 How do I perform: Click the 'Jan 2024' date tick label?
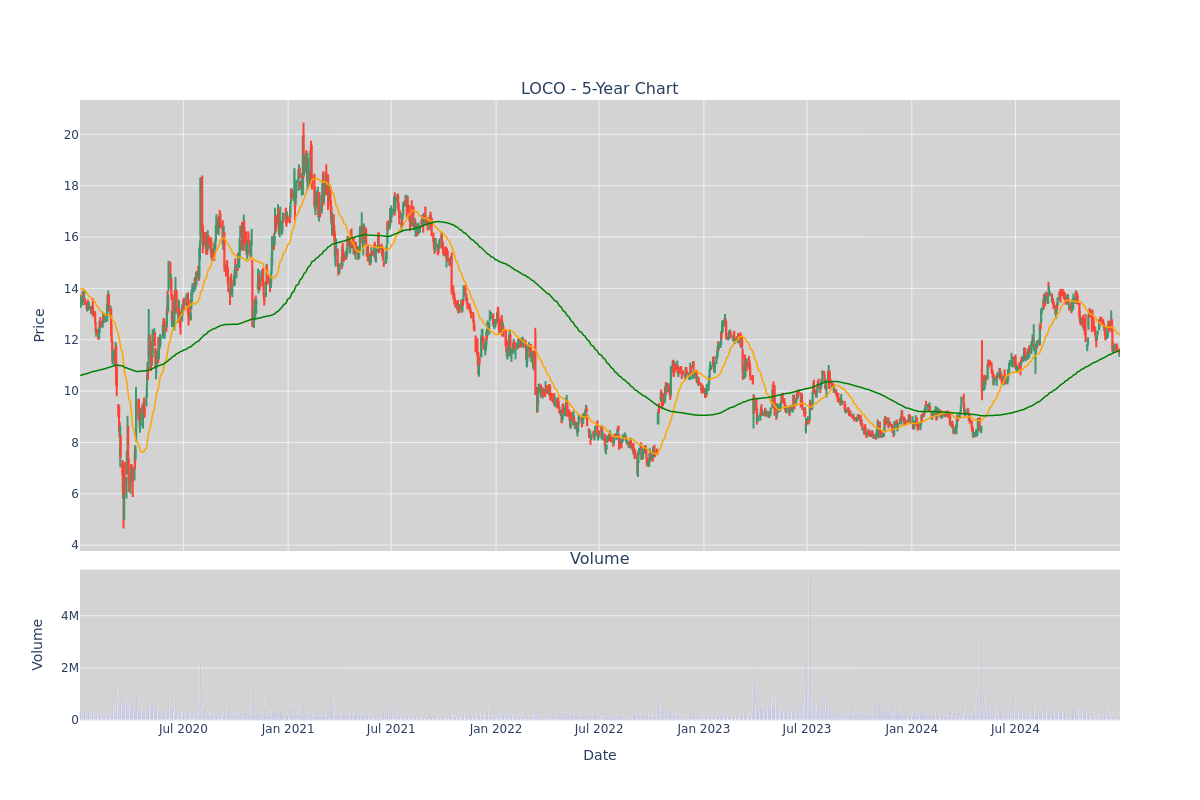pos(912,729)
